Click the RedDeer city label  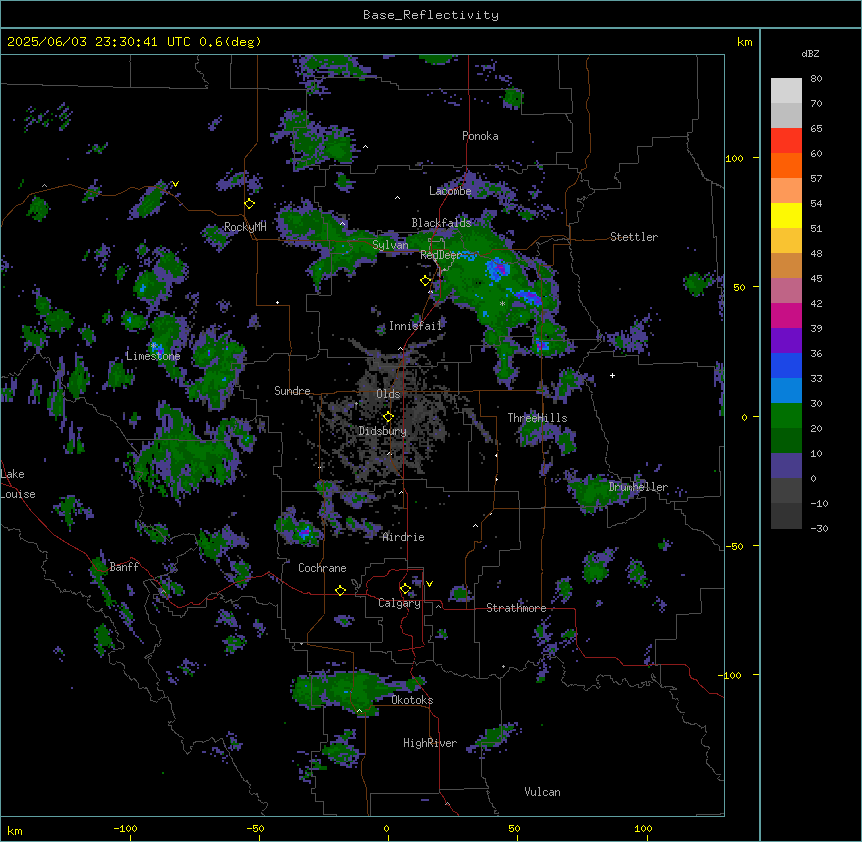(x=440, y=255)
